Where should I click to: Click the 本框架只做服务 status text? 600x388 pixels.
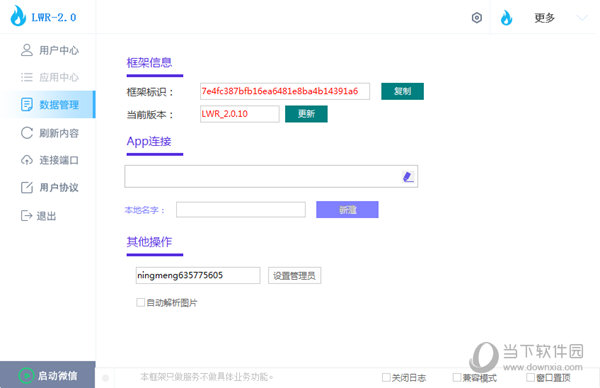click(207, 377)
